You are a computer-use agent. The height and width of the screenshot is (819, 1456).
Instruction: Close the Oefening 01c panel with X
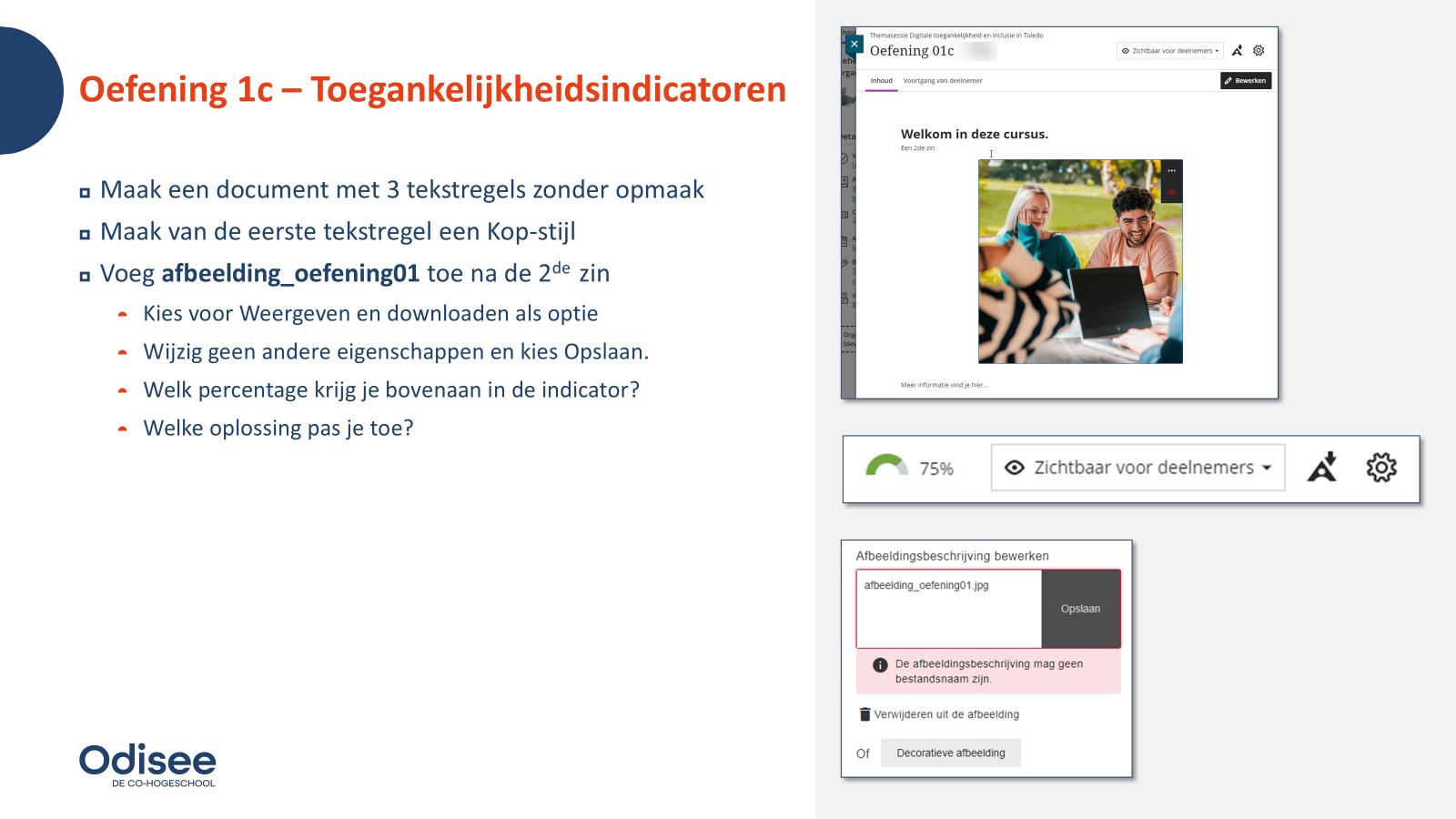854,44
